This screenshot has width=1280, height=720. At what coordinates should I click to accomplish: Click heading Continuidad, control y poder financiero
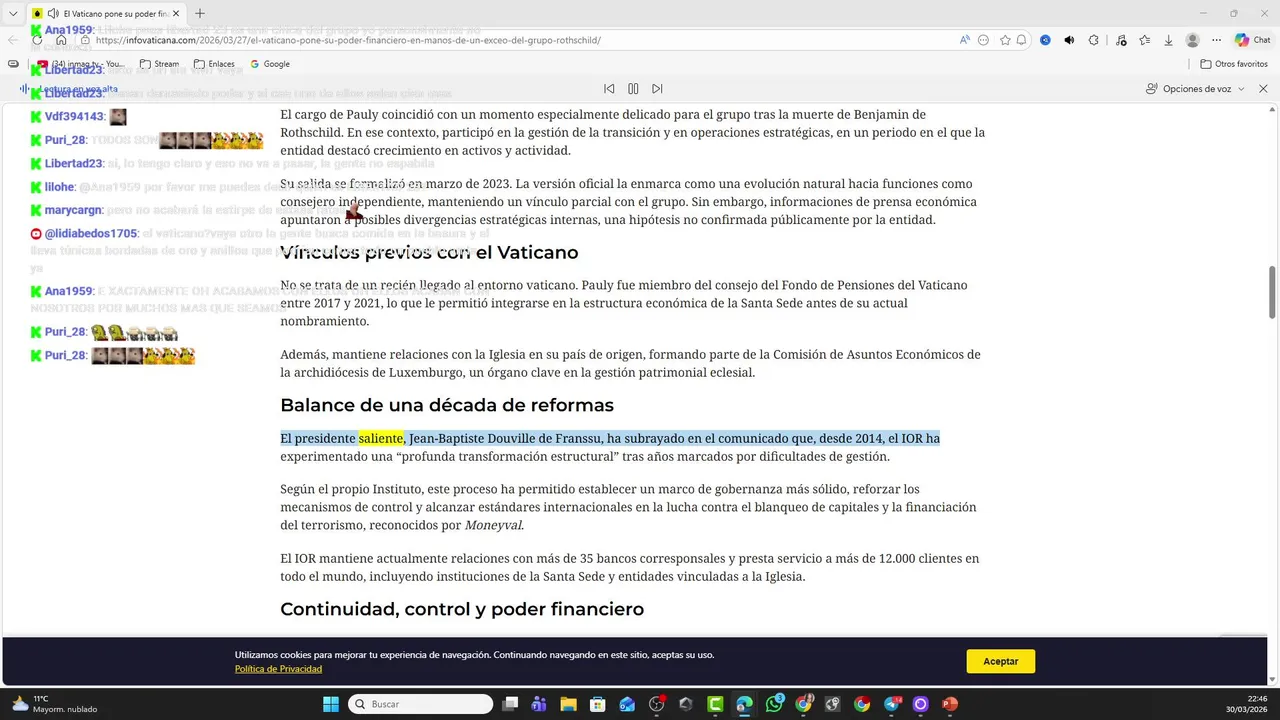click(462, 609)
